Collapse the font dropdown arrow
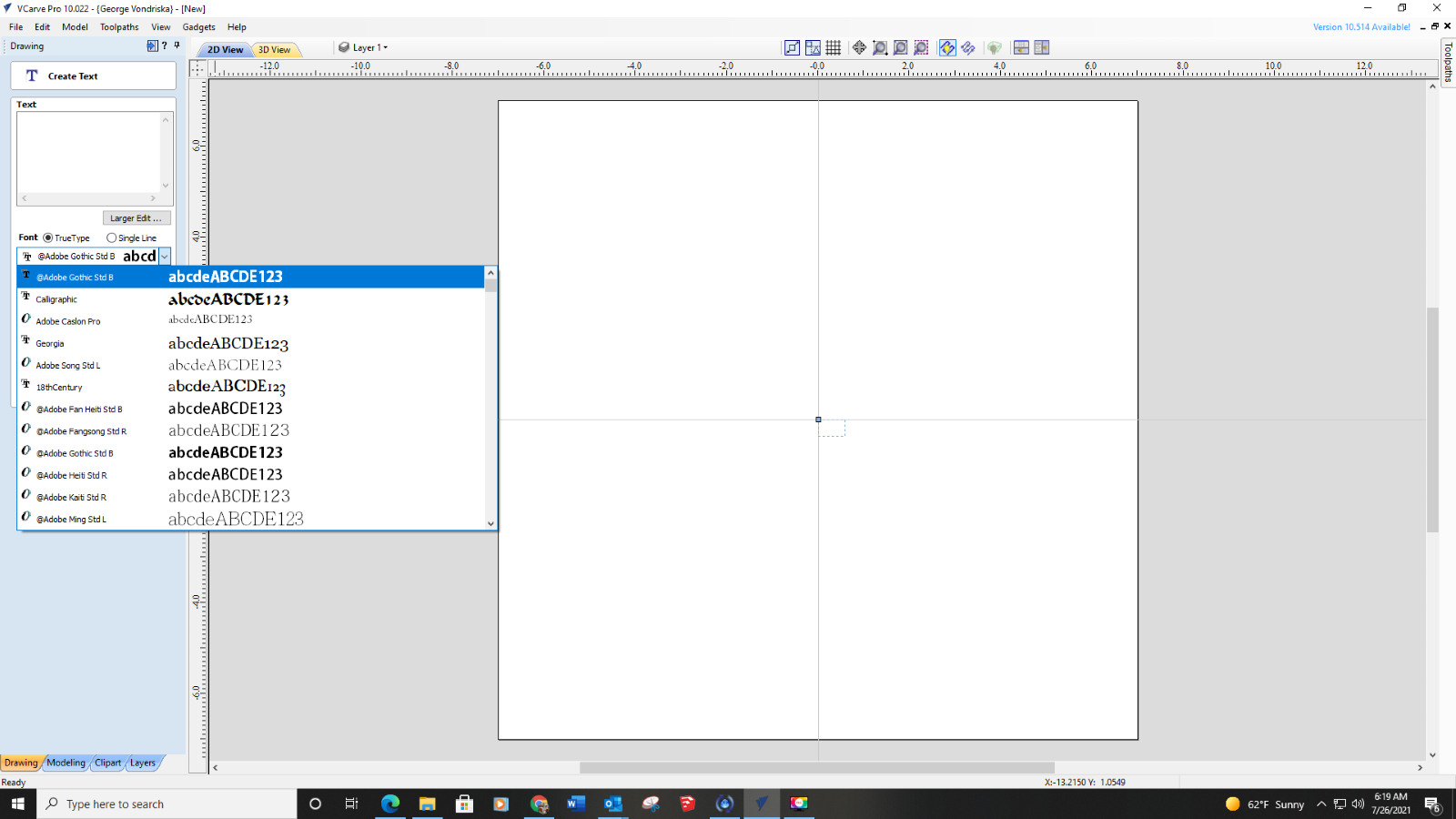The image size is (1456, 819). pyautogui.click(x=165, y=257)
